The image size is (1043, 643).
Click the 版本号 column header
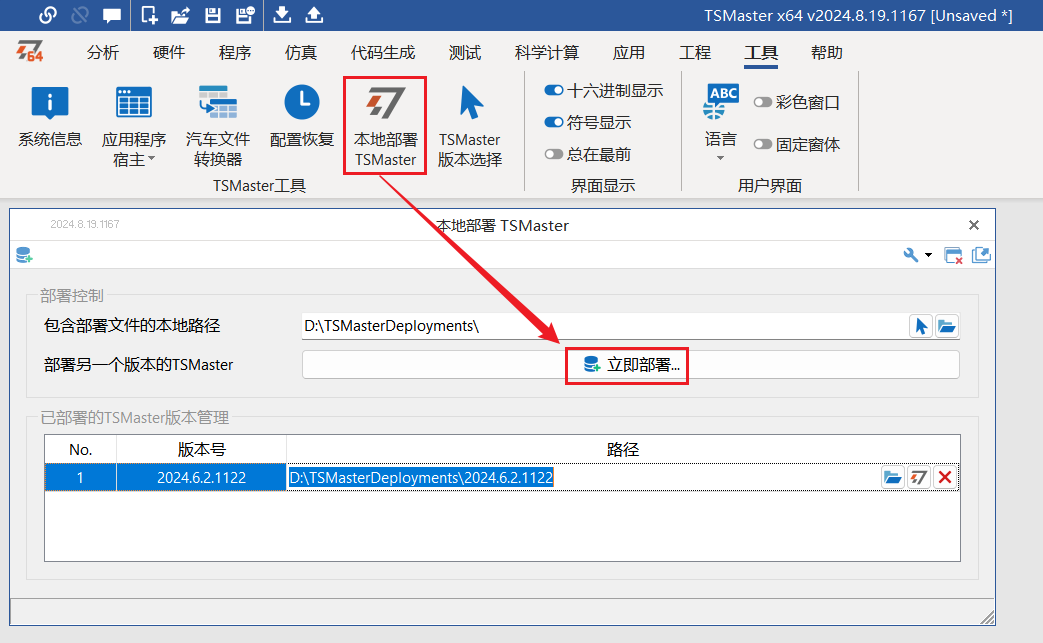coord(202,450)
